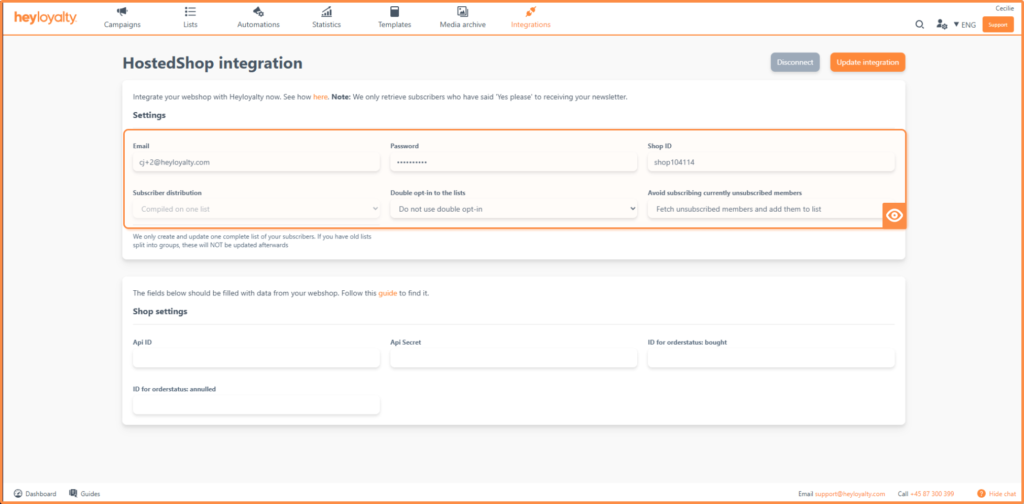Click the Api ID input field

tap(256, 359)
